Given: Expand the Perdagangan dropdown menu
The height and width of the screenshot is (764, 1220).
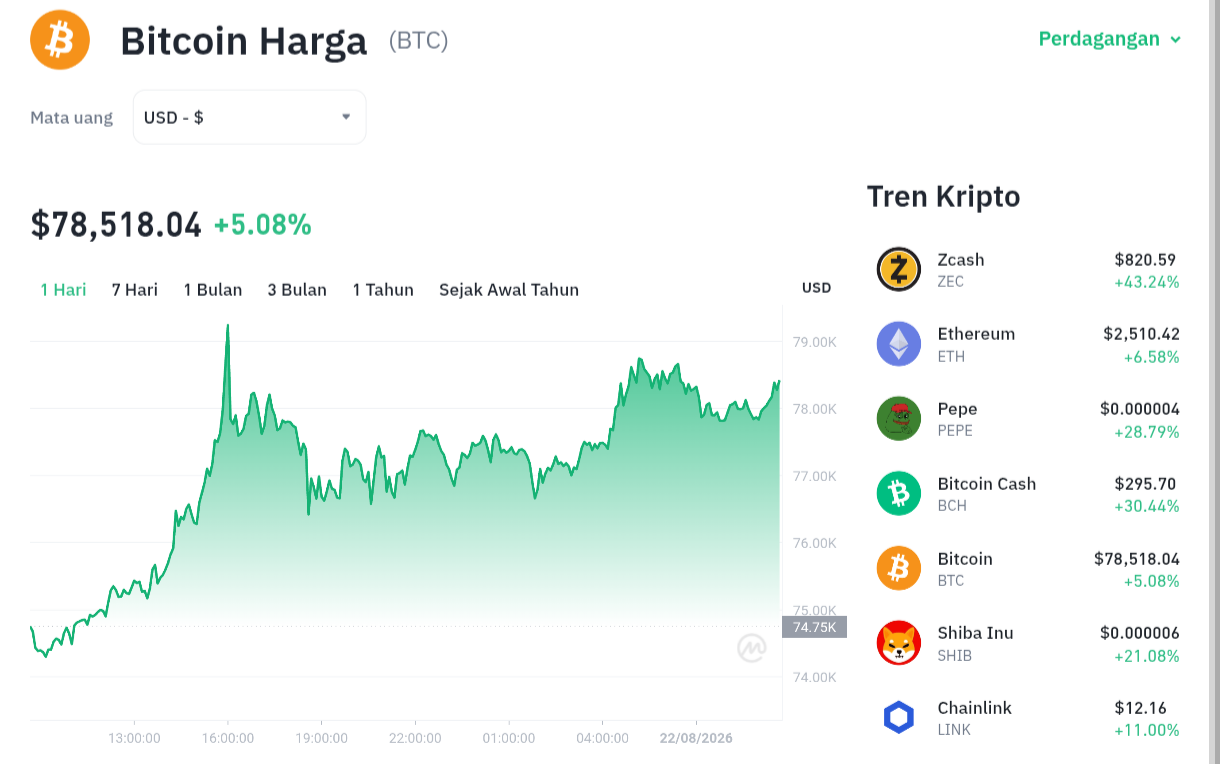Looking at the screenshot, I should coord(1110,39).
